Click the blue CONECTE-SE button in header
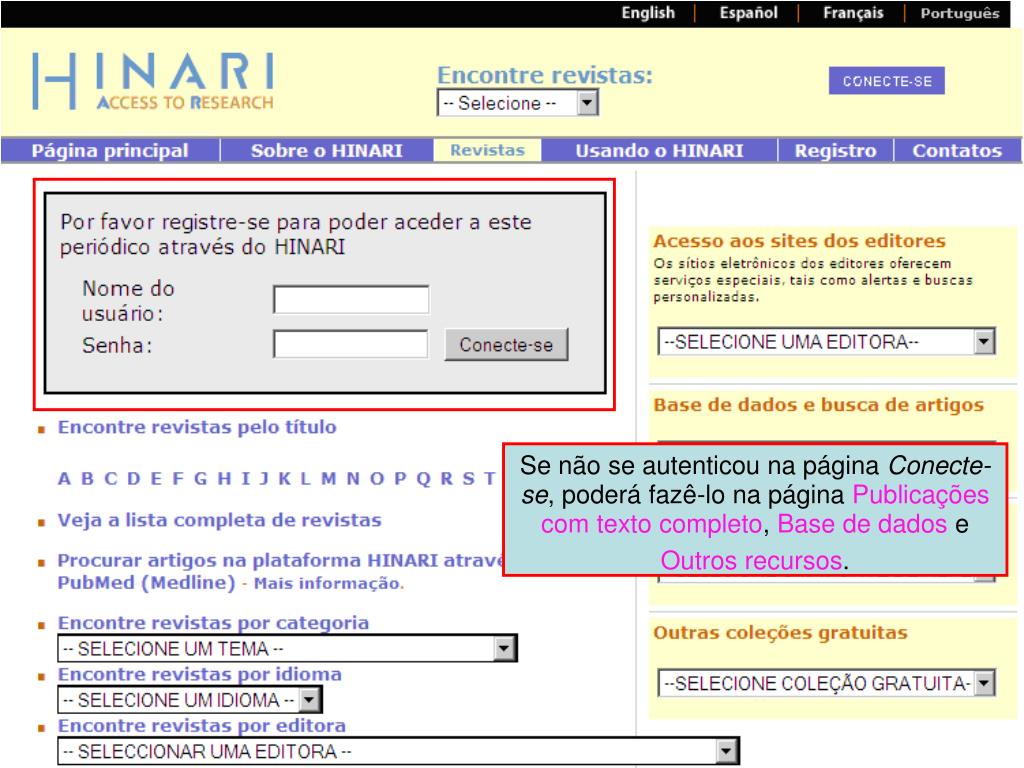 (x=887, y=81)
